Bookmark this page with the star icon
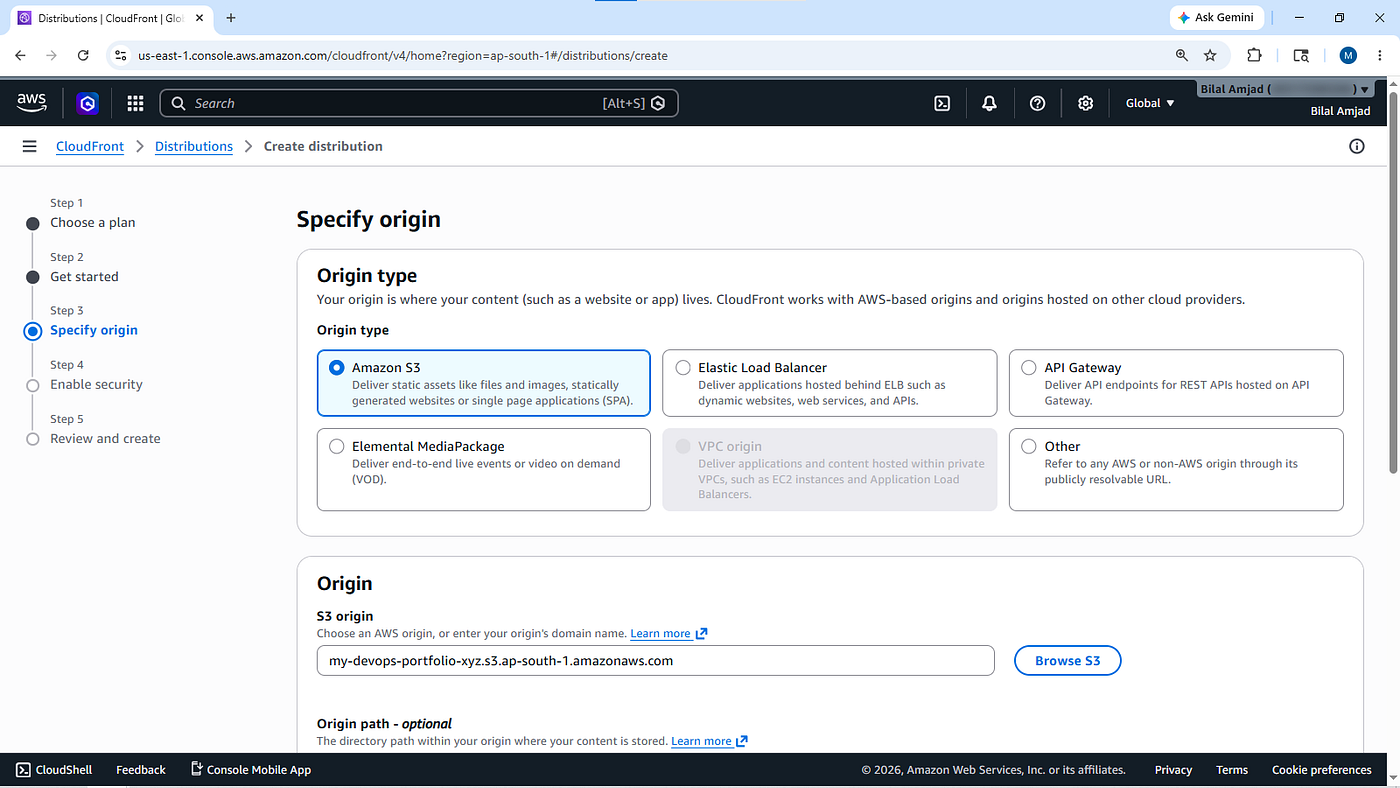Image resolution: width=1400 pixels, height=788 pixels. [x=1210, y=56]
